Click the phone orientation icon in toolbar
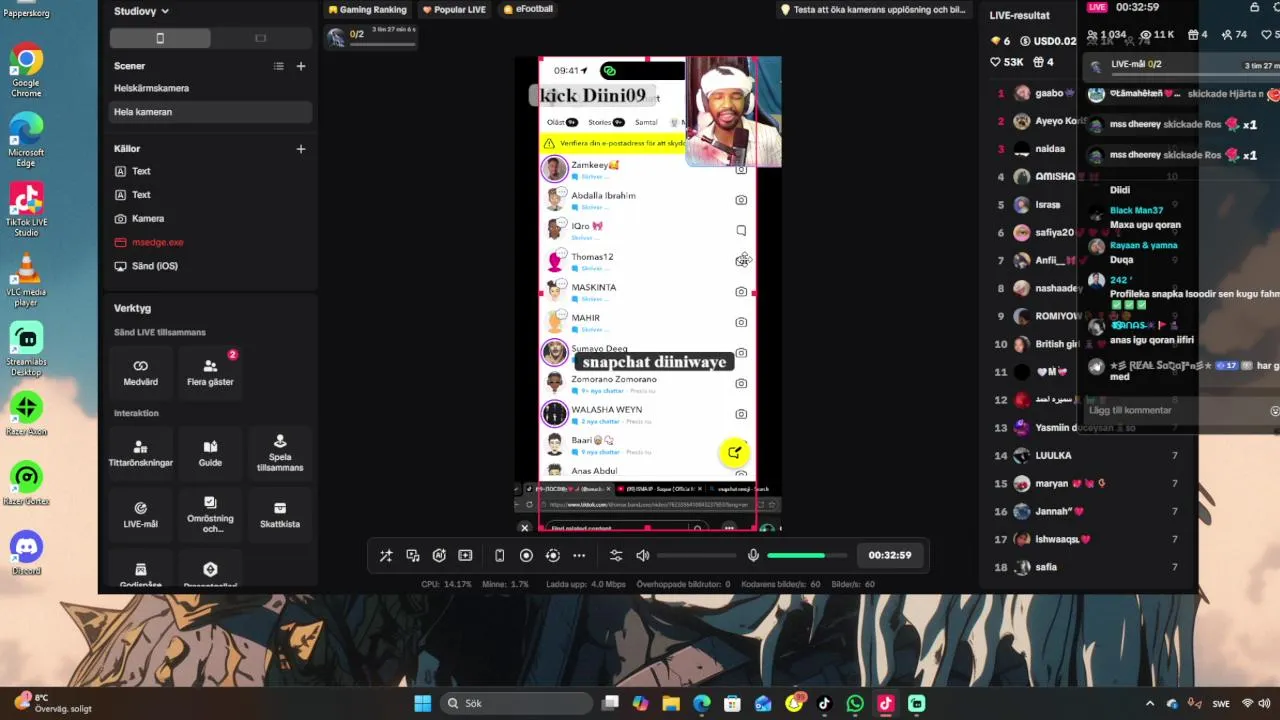Image resolution: width=1280 pixels, height=720 pixels. 499,555
